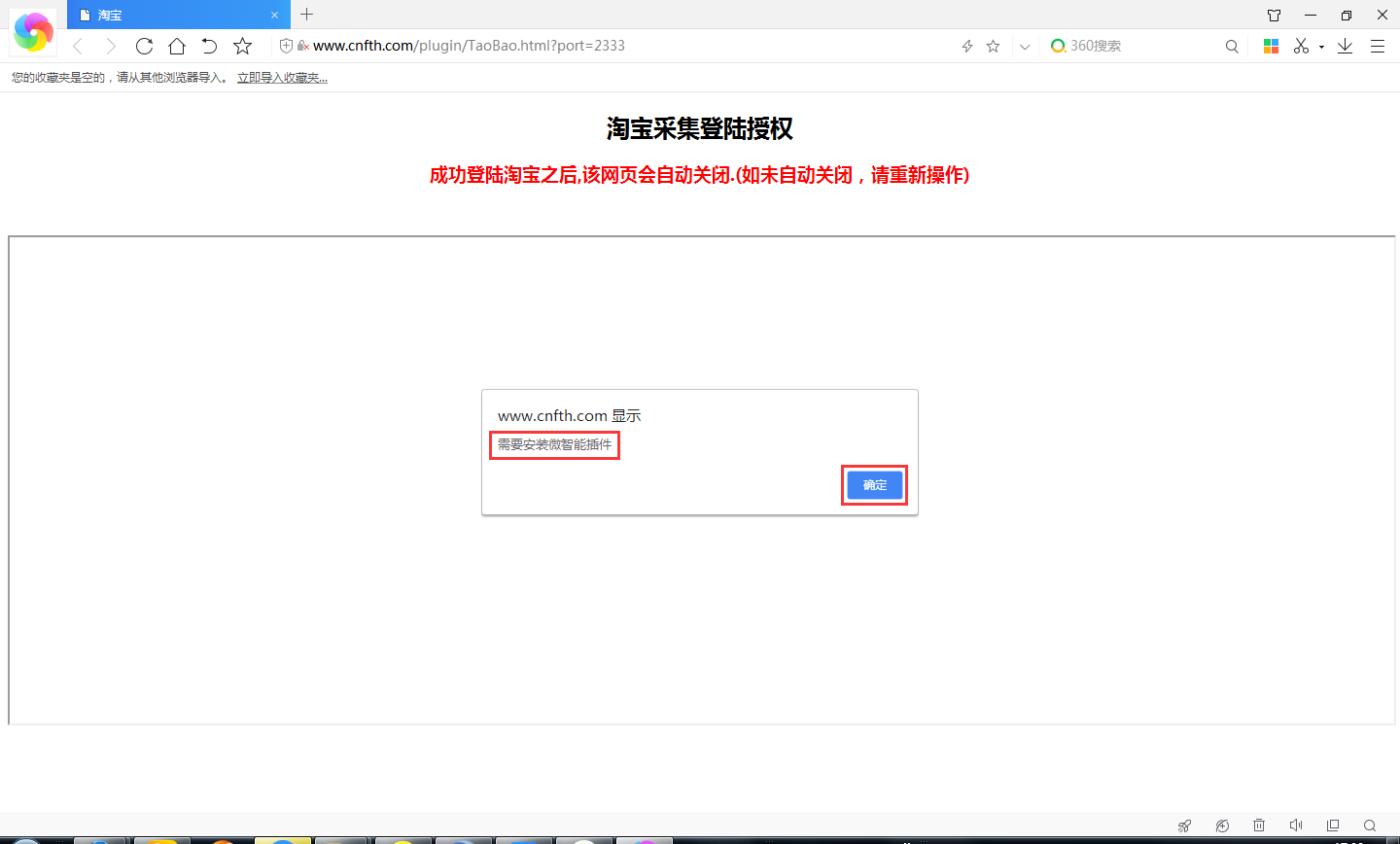Viewport: 1400px width, 844px height.
Task: Open the browser hamburger menu
Action: 1378,46
